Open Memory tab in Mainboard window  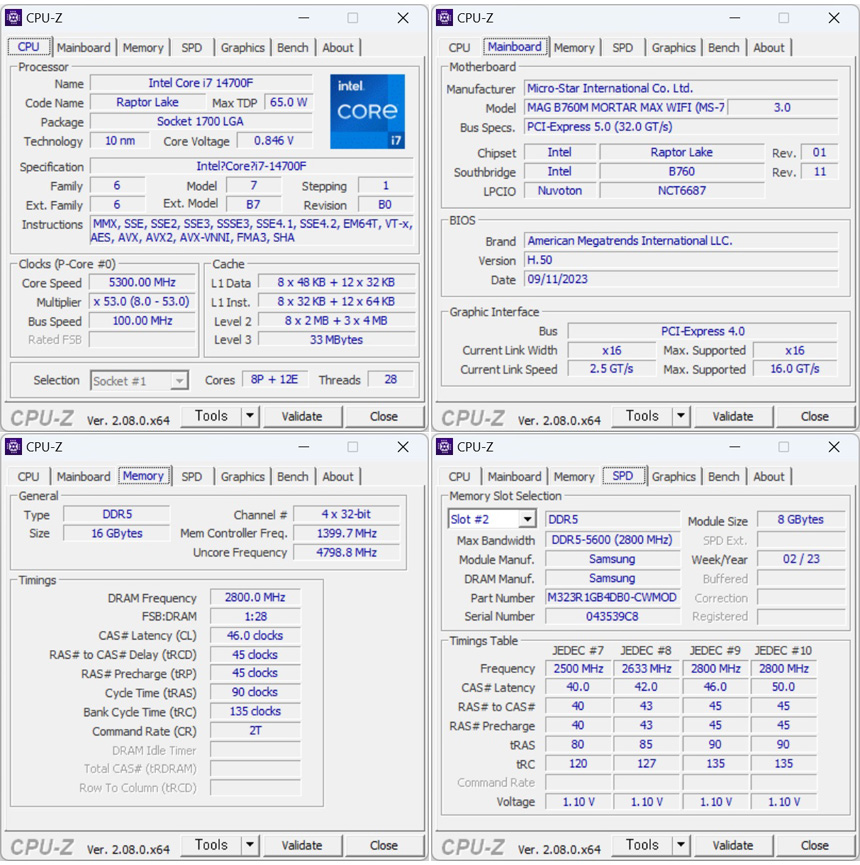[x=574, y=47]
